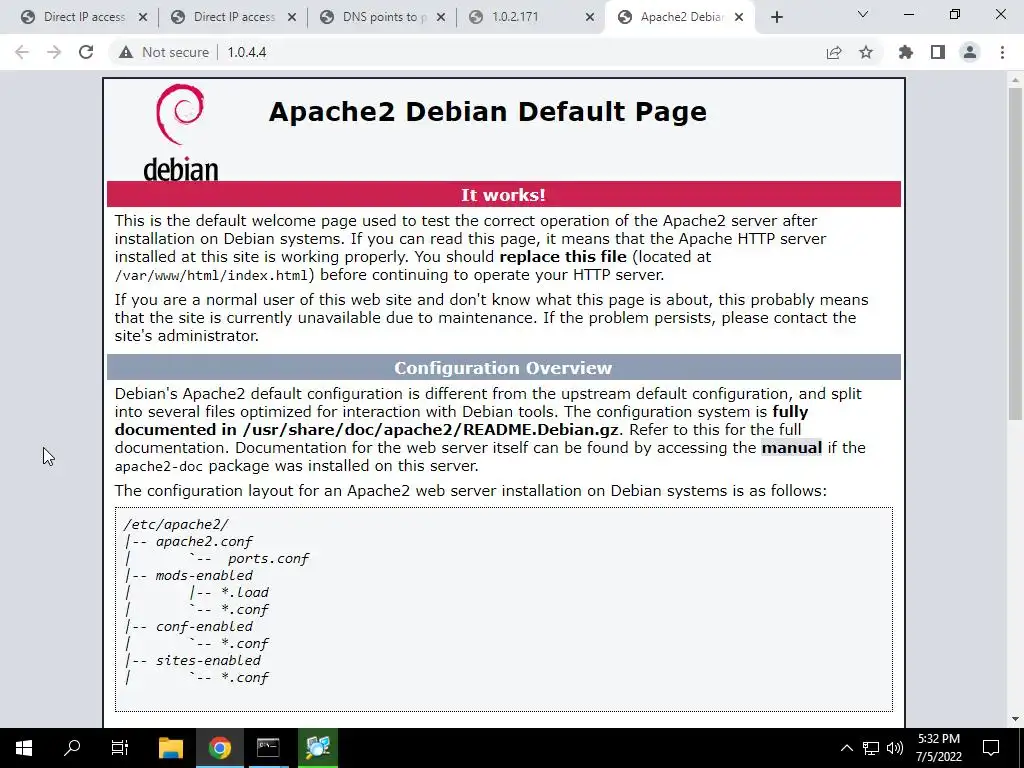Open the Command Prompt taskbar icon
Image resolution: width=1024 pixels, height=768 pixels.
click(x=268, y=747)
